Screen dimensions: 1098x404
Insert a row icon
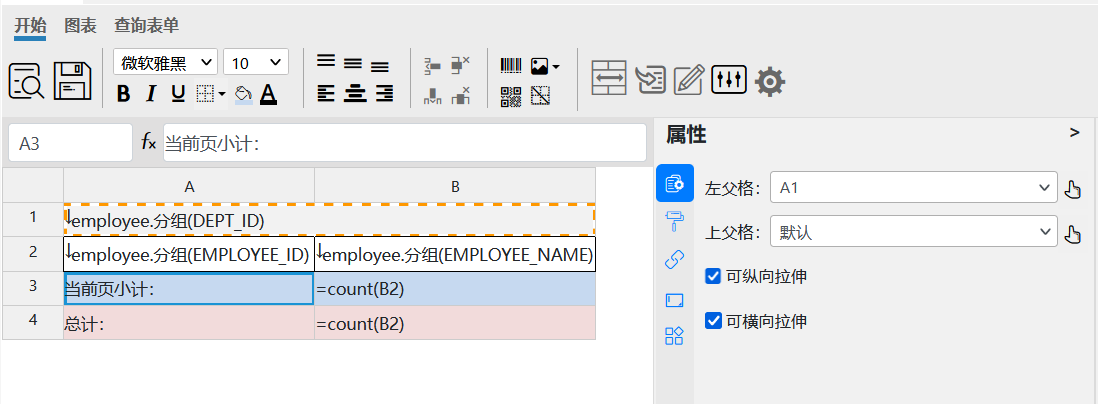click(x=433, y=66)
